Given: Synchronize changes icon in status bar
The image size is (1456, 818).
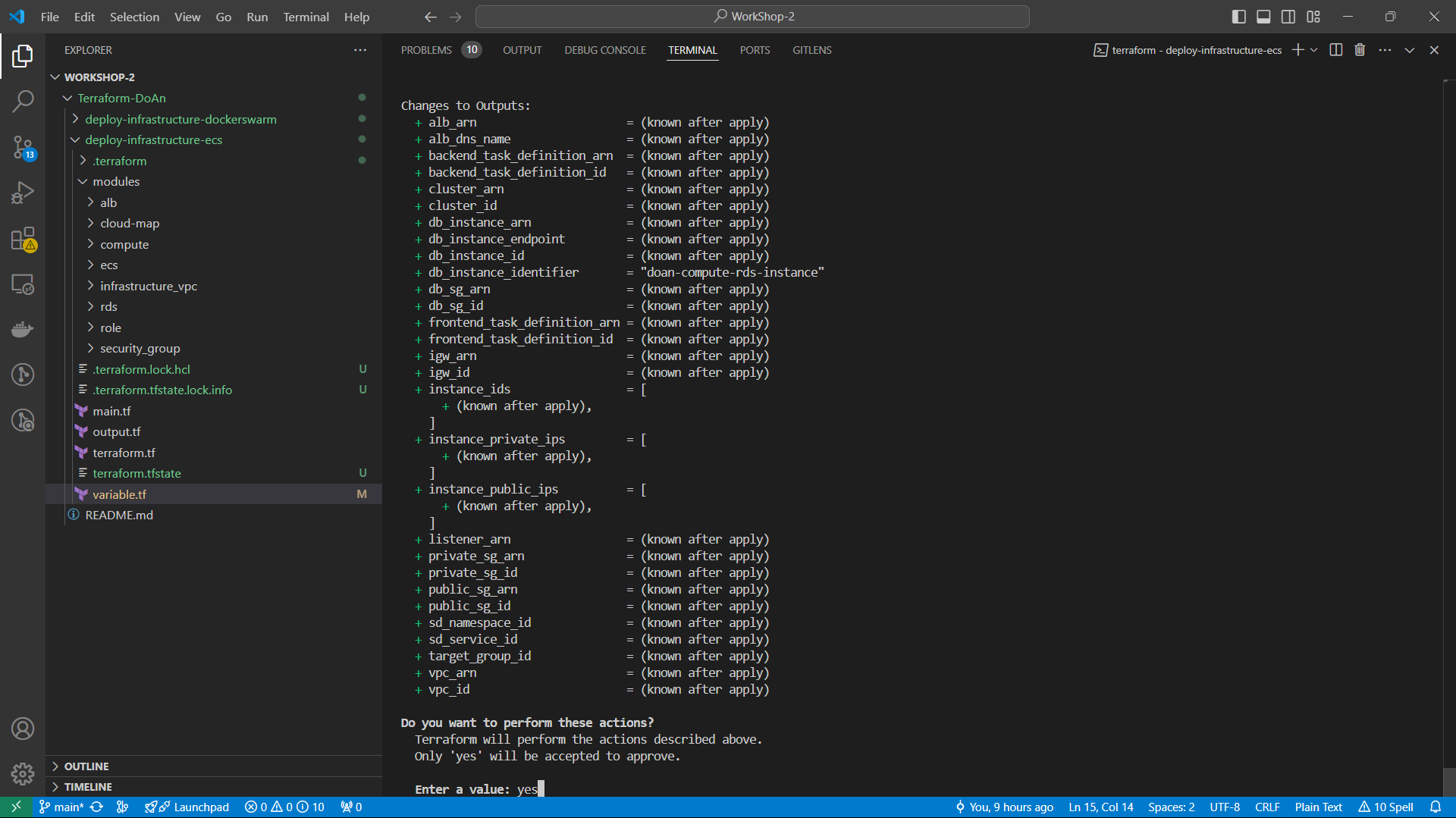Looking at the screenshot, I should [97, 807].
